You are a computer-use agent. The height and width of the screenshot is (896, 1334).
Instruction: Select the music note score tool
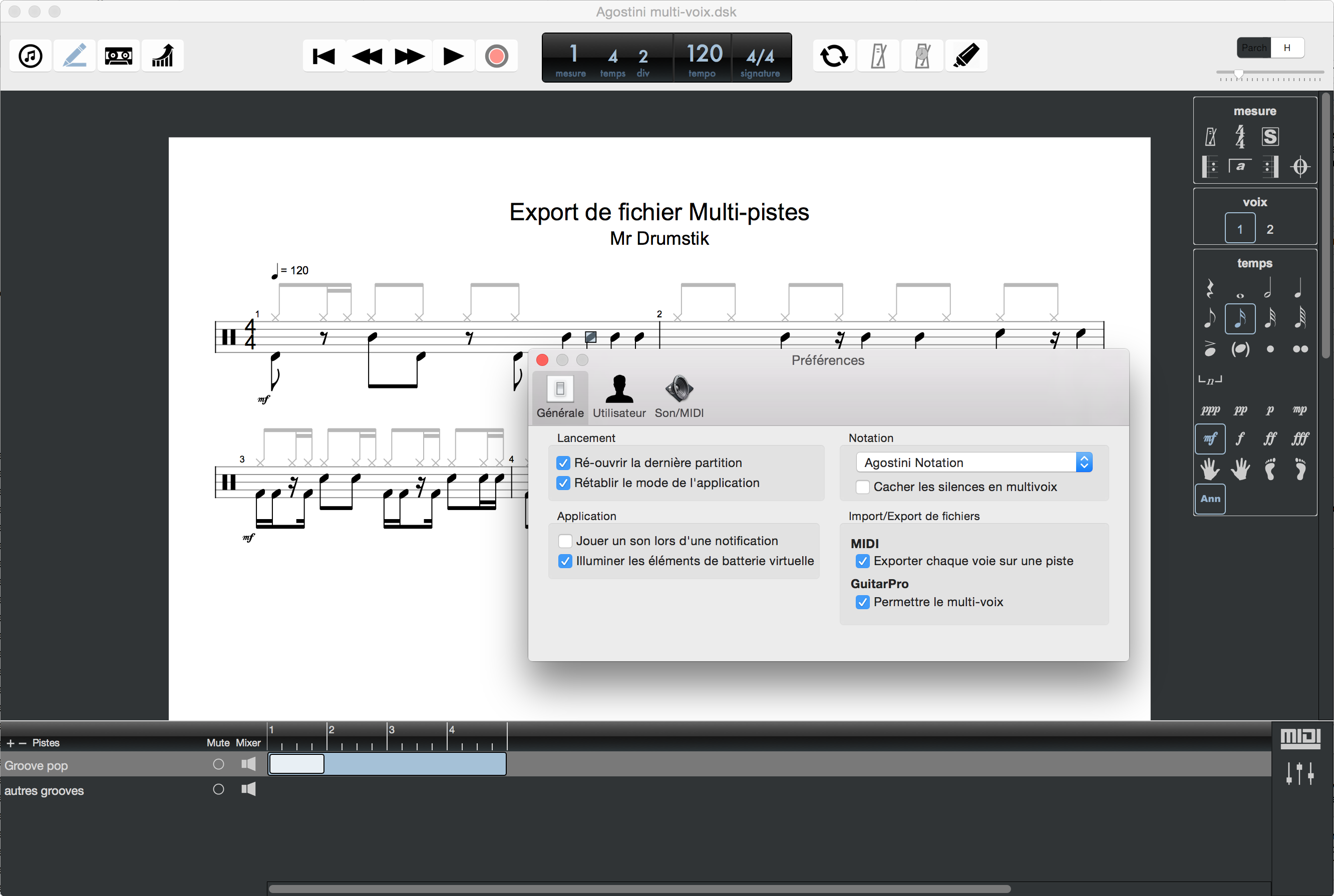click(30, 56)
